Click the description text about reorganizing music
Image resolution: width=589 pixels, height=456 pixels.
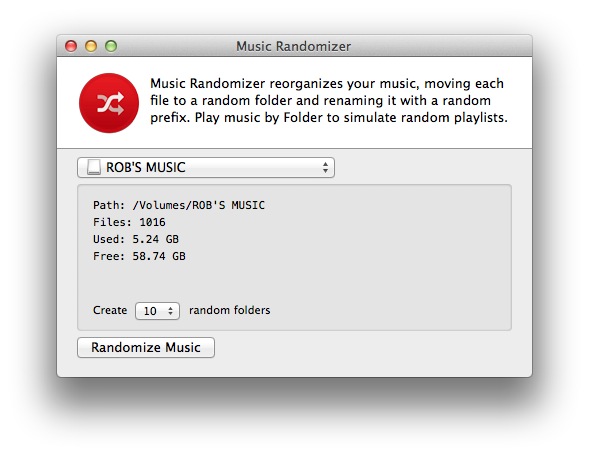(x=329, y=100)
